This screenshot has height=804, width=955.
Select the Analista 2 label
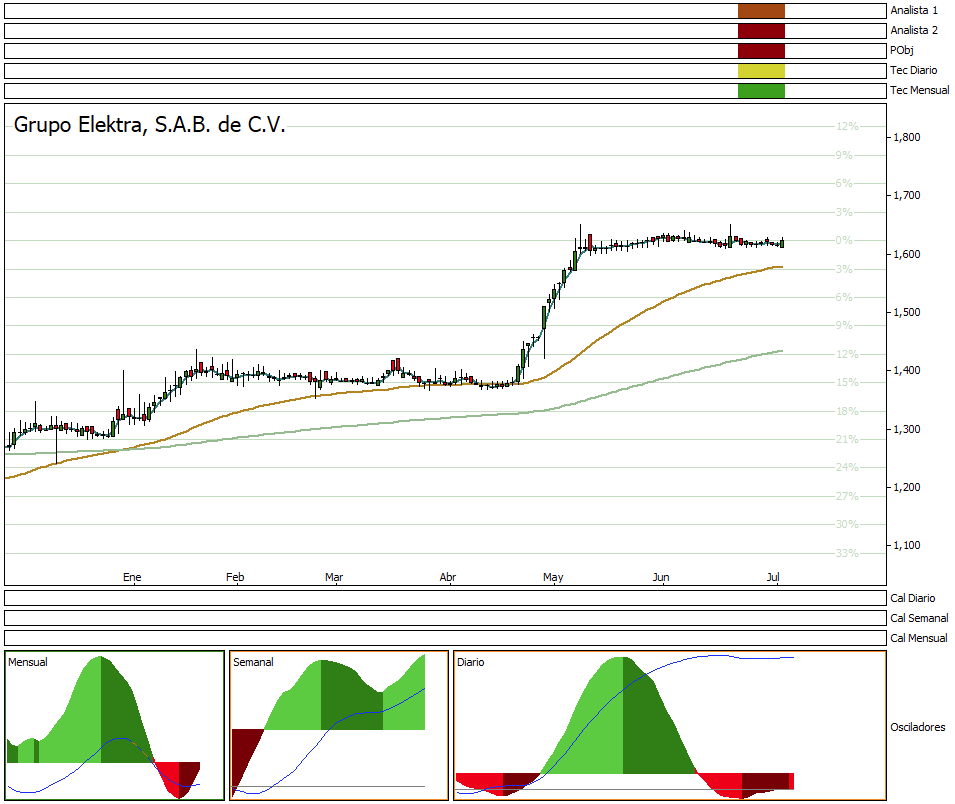tap(914, 30)
